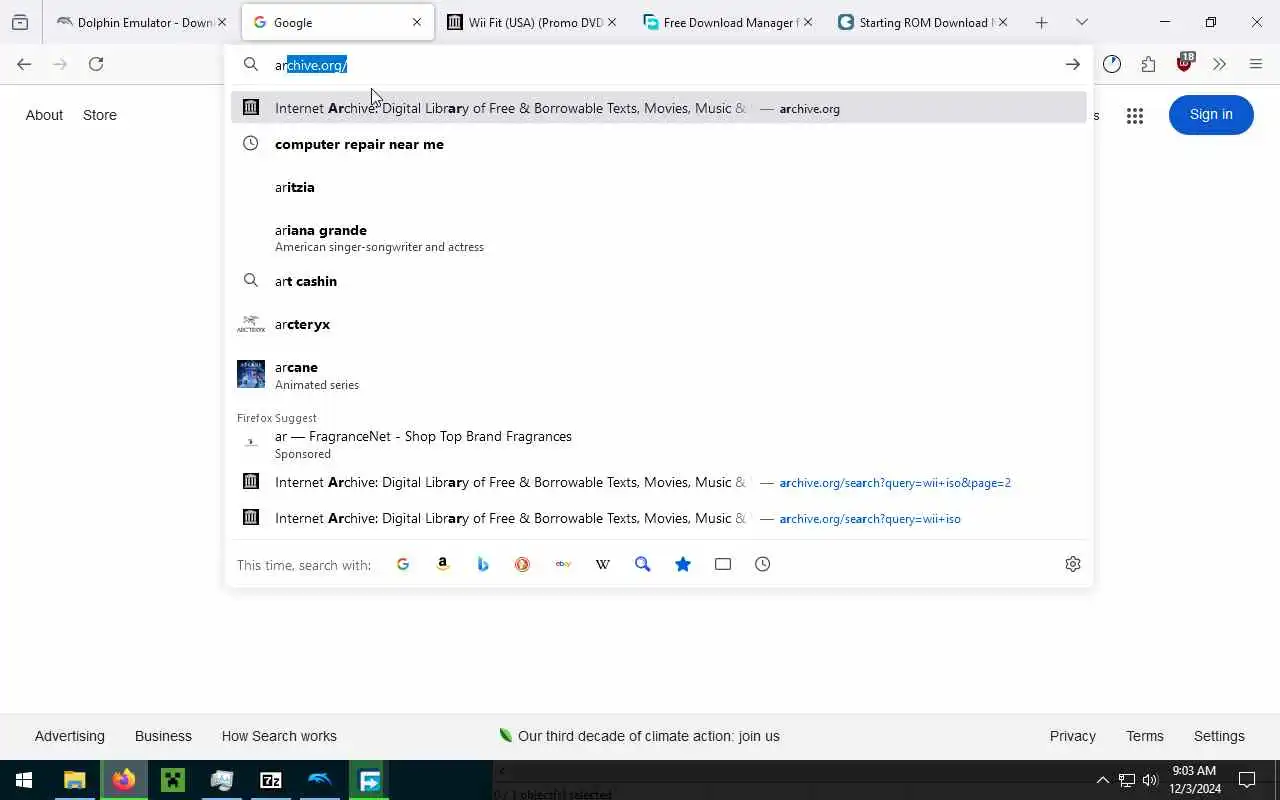The image size is (1280, 800).
Task: Open the taskbar app right of Minecraft
Action: (222, 780)
